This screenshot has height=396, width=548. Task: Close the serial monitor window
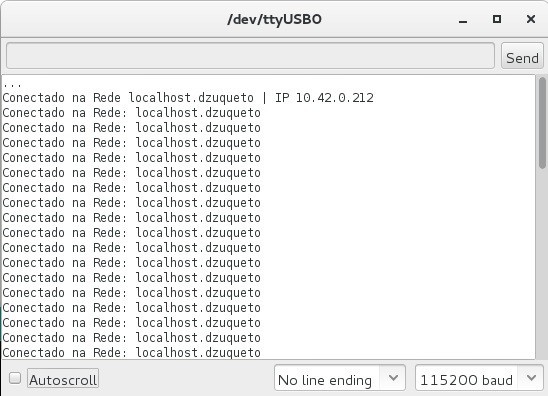click(x=531, y=19)
